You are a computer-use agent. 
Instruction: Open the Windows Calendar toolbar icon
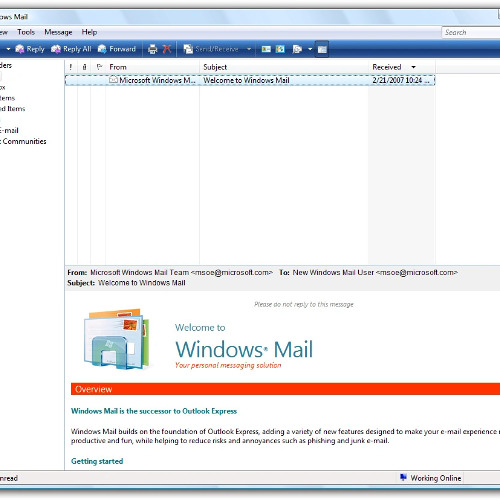click(x=280, y=49)
